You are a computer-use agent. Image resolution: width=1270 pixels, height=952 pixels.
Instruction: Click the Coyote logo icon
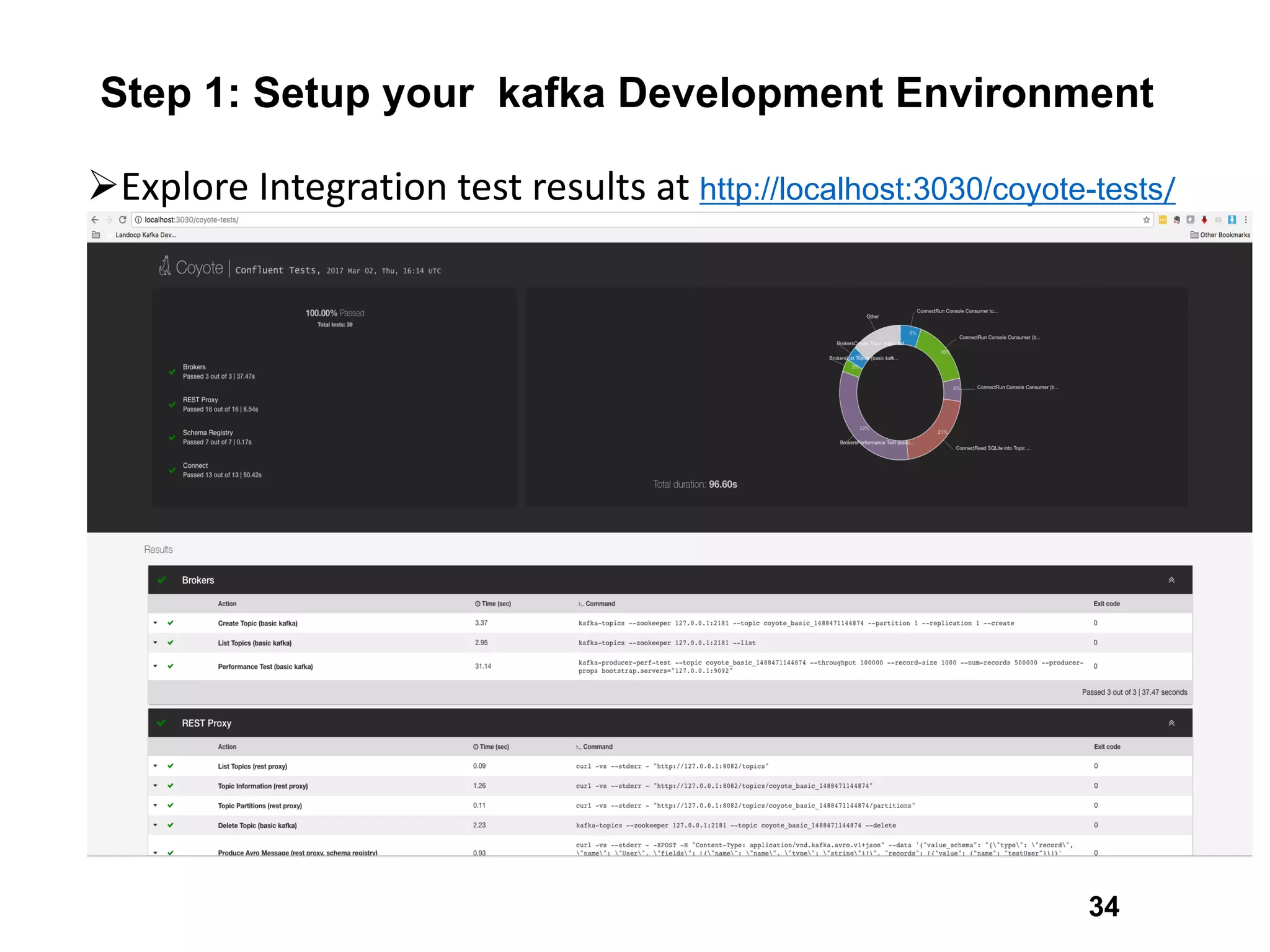pos(164,266)
